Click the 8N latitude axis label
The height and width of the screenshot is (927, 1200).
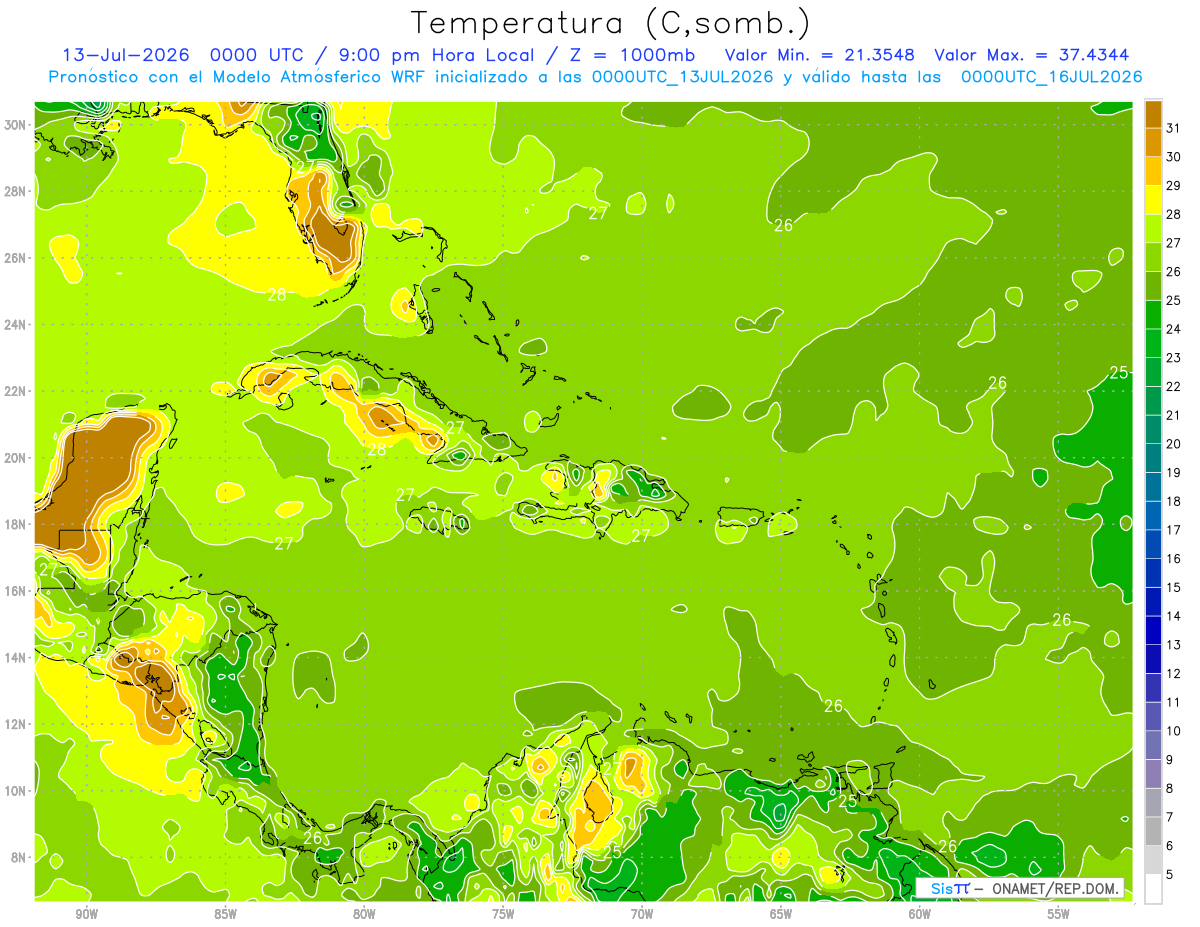[20, 858]
